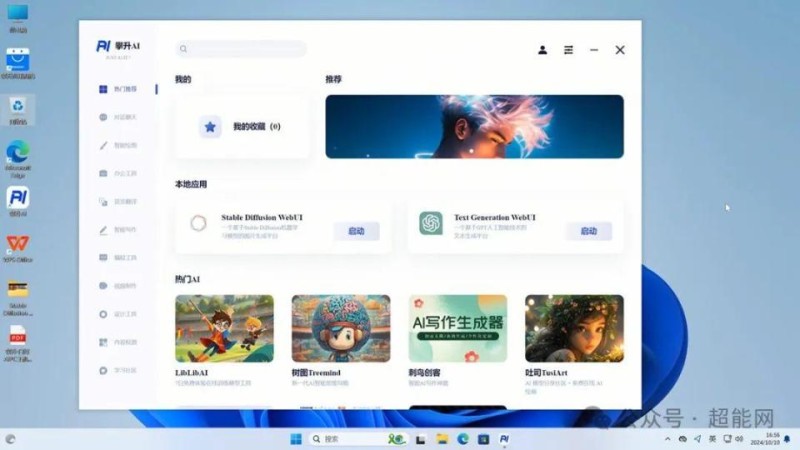The width and height of the screenshot is (800, 450).
Task: Open Microsoft Edge from the taskbar
Action: coord(463,439)
